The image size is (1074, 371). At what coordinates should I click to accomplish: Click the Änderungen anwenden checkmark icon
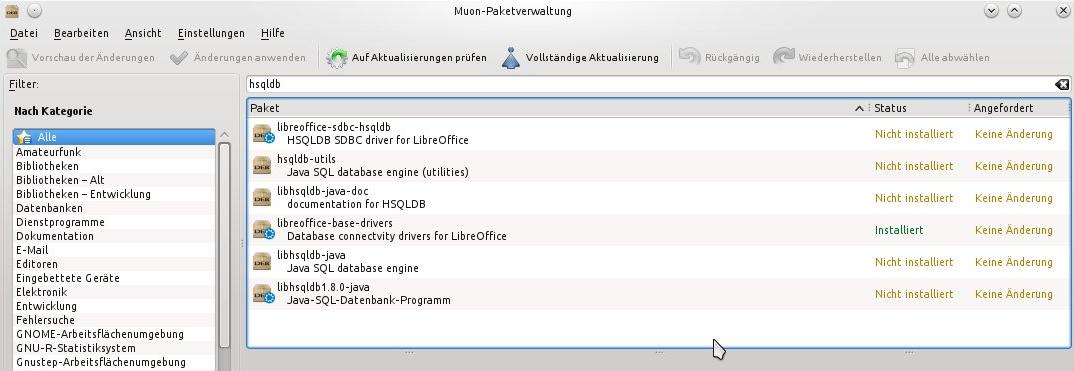click(x=179, y=57)
